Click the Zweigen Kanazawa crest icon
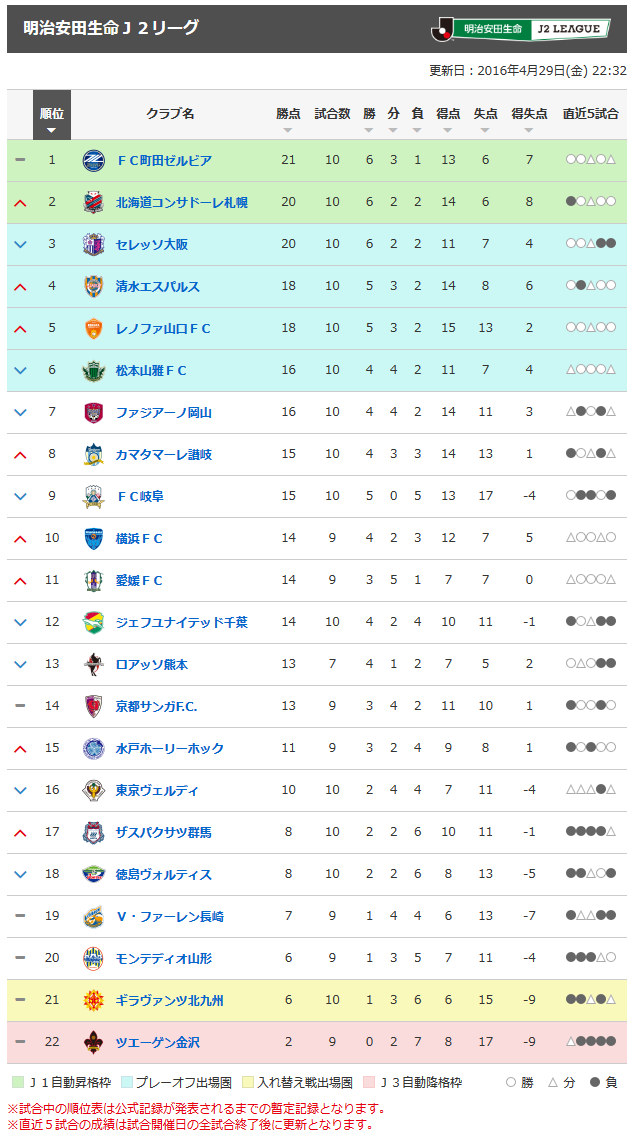Image resolution: width=634 pixels, height=1144 pixels. click(x=93, y=1042)
